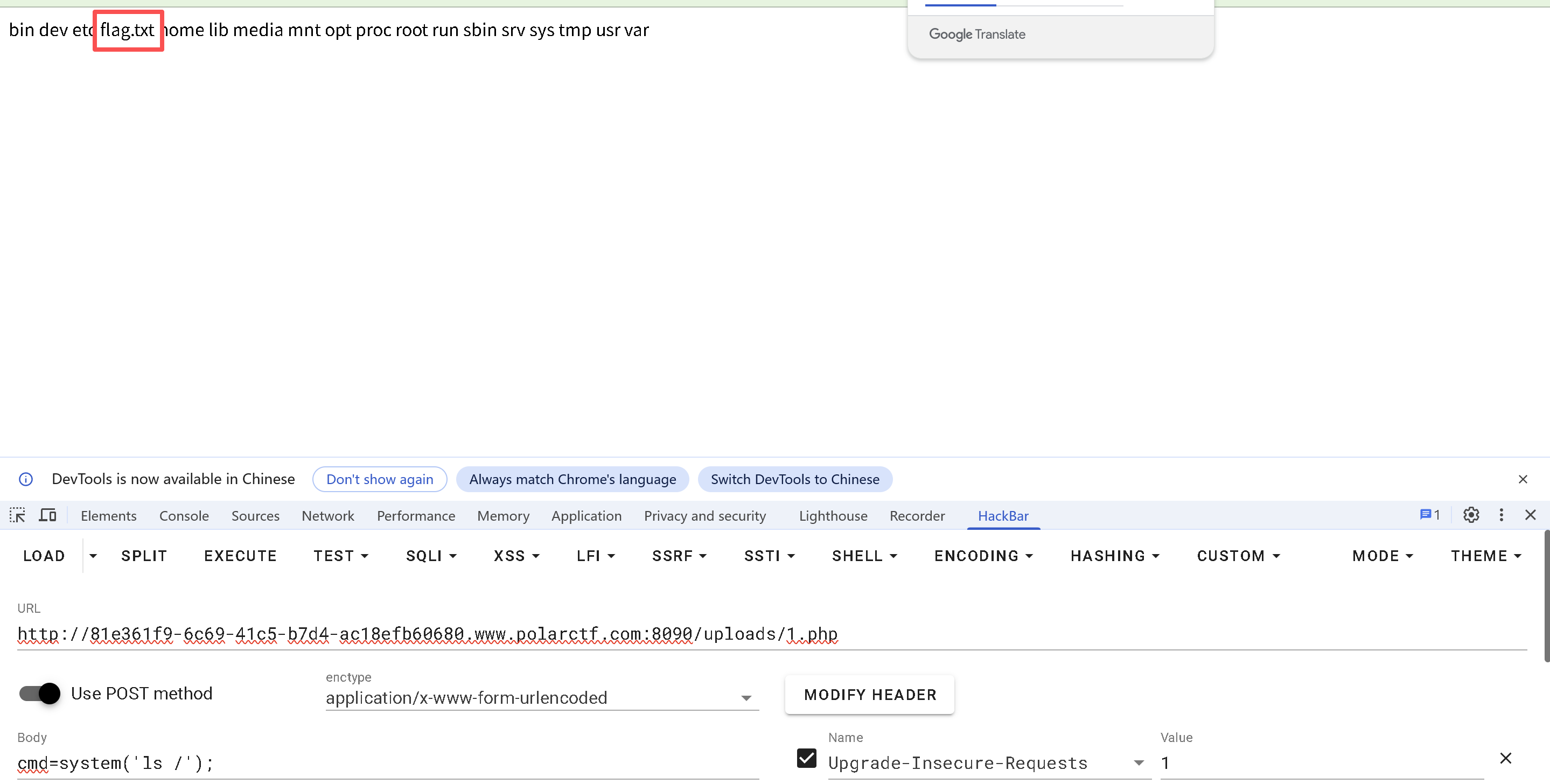1550x784 pixels.
Task: Click the HackBar panel vertical scrollbar
Action: click(1546, 596)
